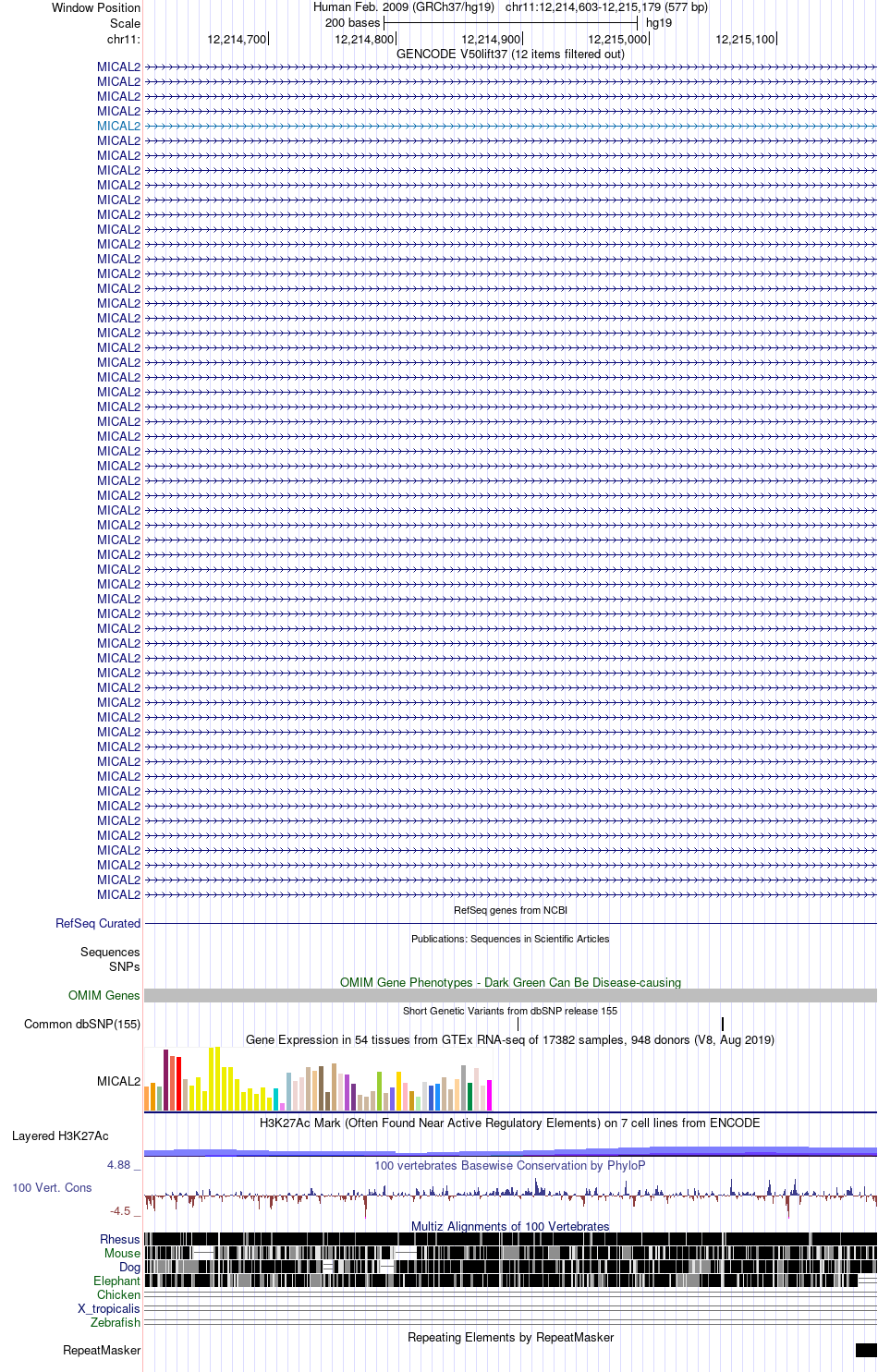Click 'Short Genetic Variants from dbSNP' title
878x1372 pixels.
[x=510, y=1011]
